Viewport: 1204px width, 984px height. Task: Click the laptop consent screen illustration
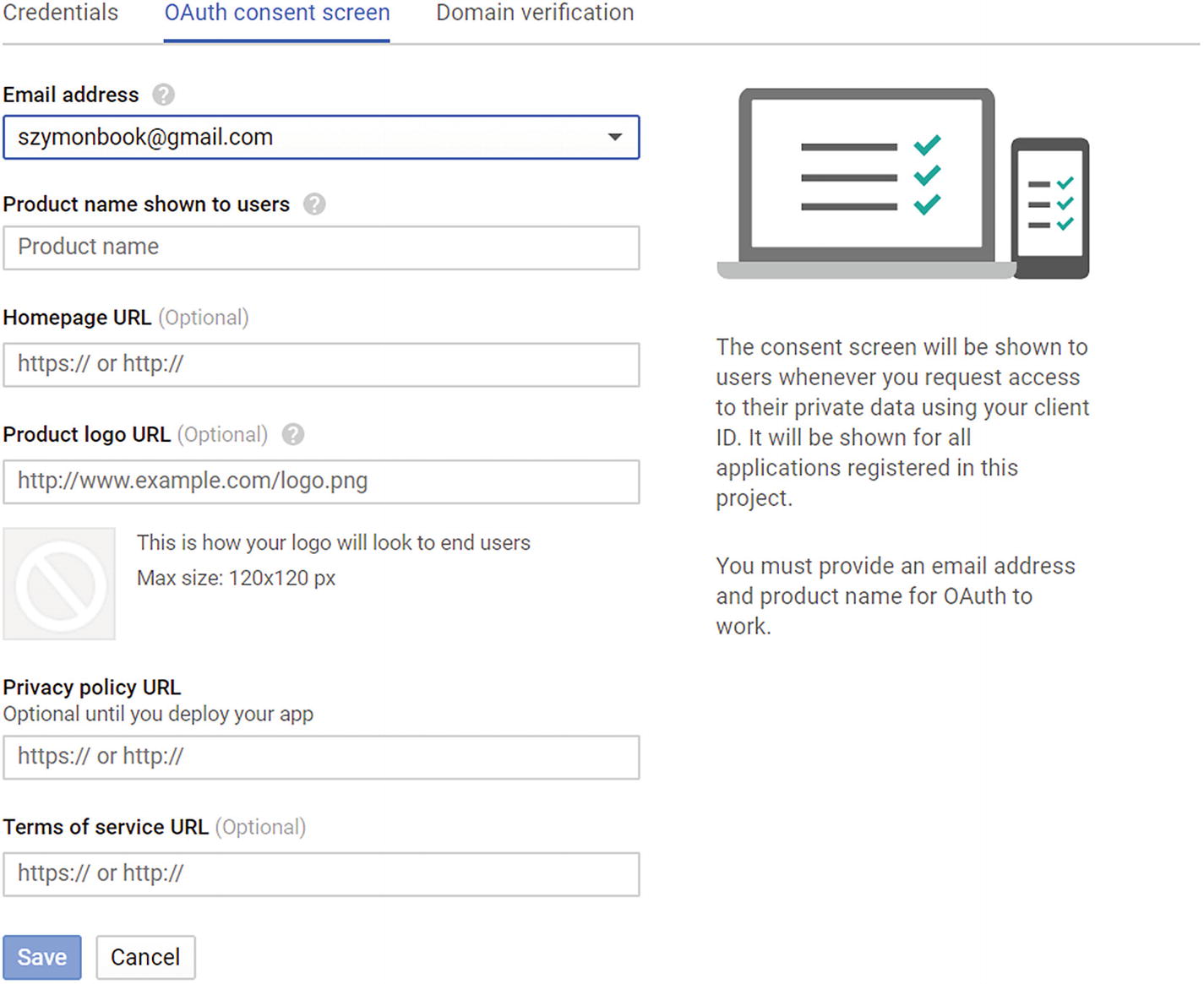tap(866, 182)
